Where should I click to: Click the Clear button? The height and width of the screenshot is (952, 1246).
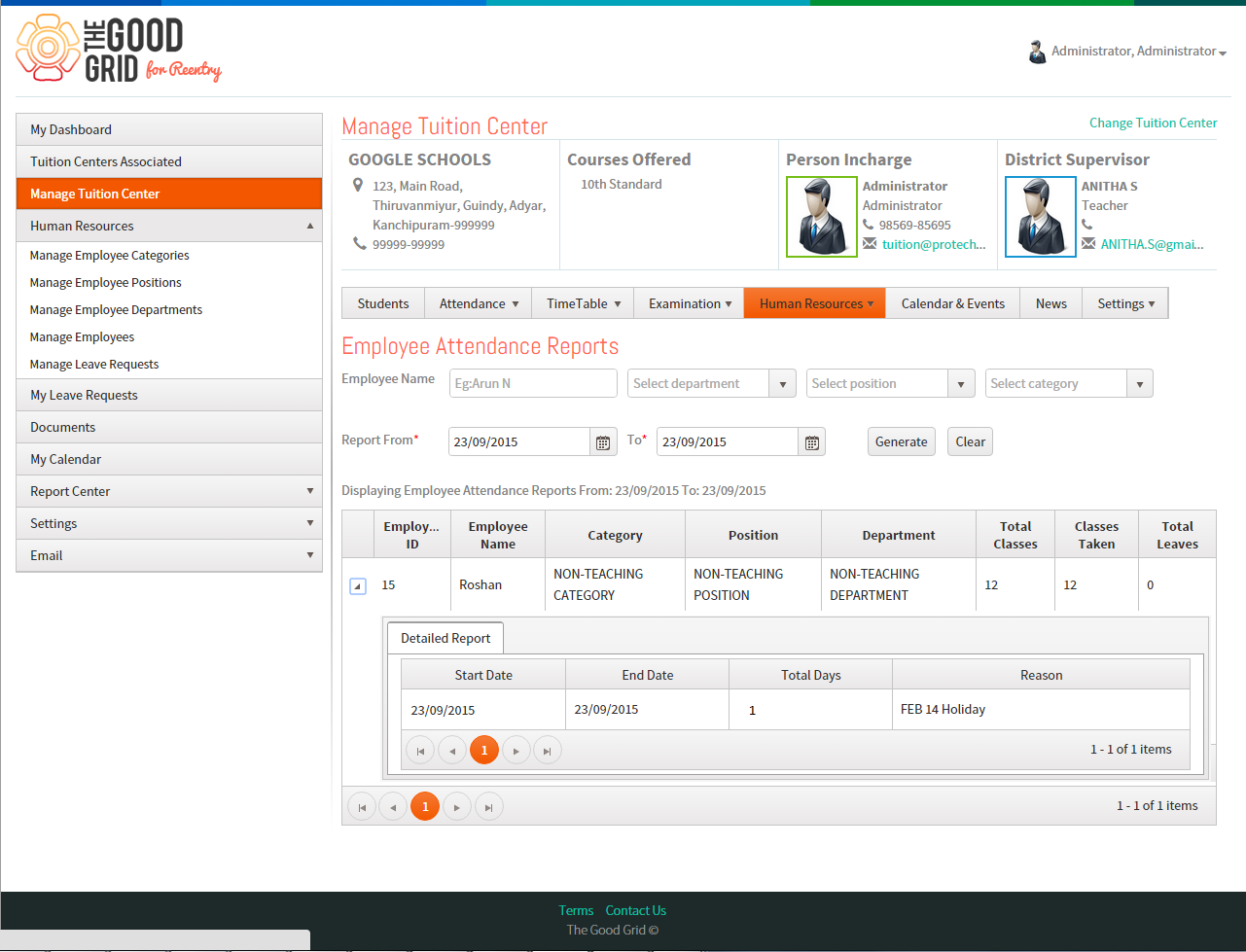point(971,441)
